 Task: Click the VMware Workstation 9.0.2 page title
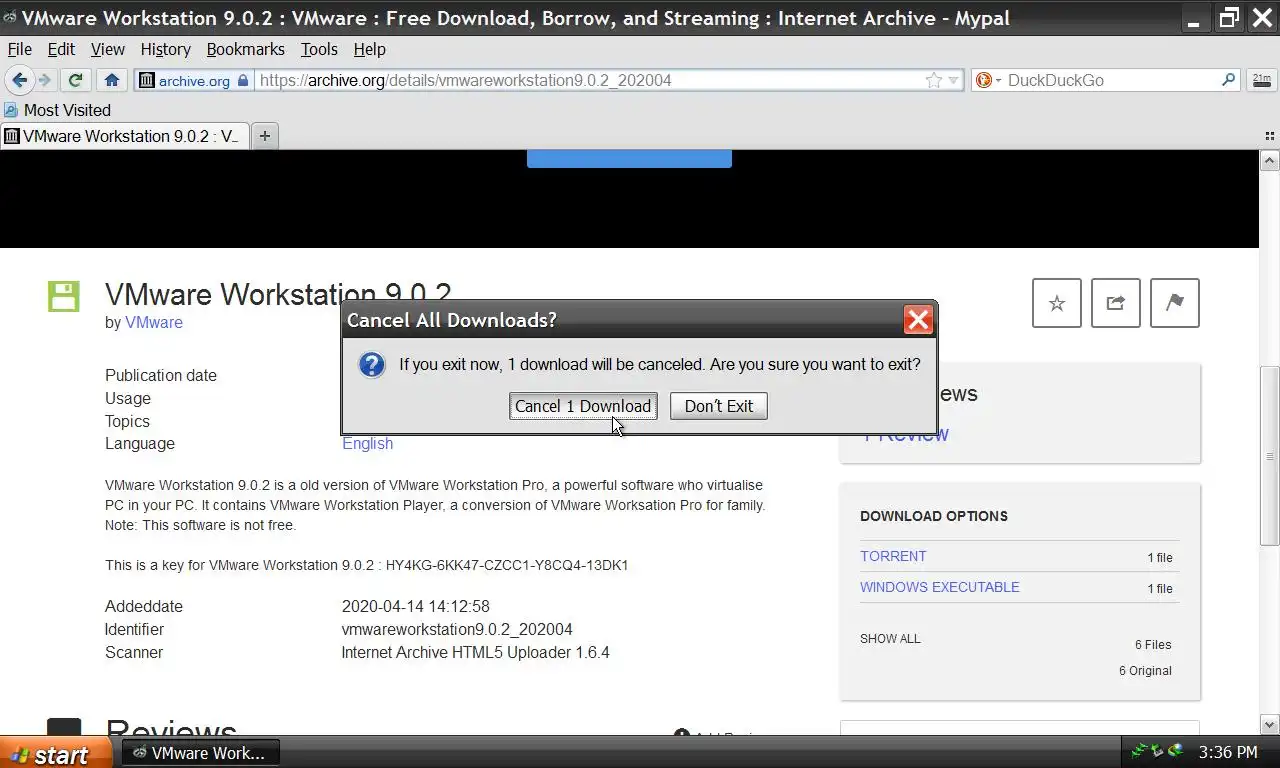tap(278, 294)
